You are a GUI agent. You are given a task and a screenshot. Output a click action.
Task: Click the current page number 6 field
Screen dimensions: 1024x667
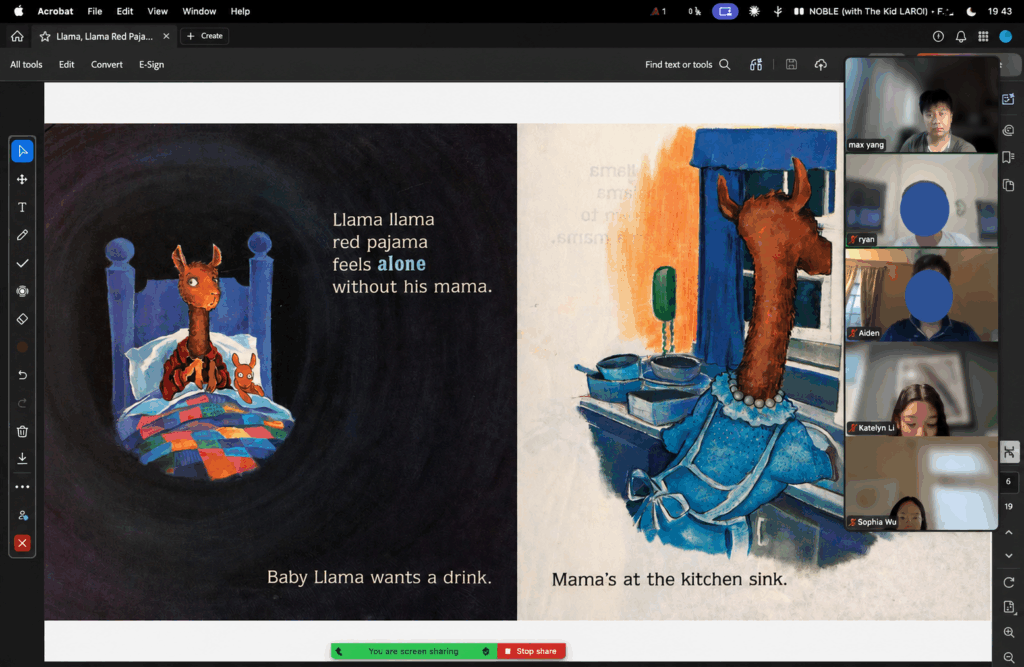[x=1008, y=481]
